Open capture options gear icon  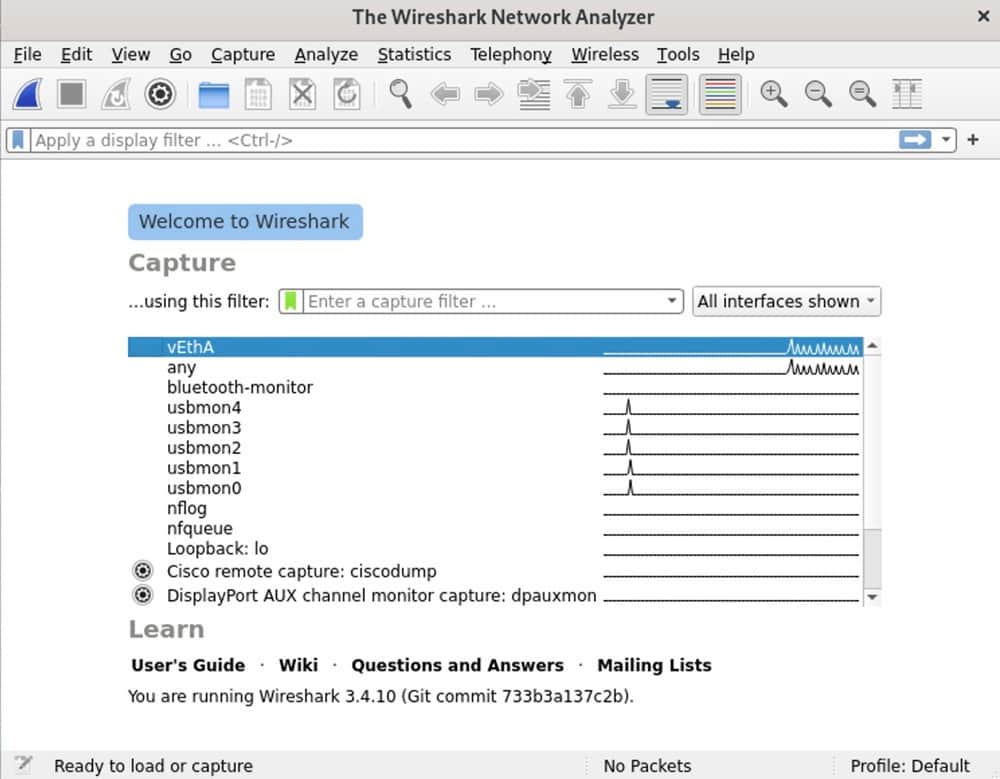tap(160, 94)
